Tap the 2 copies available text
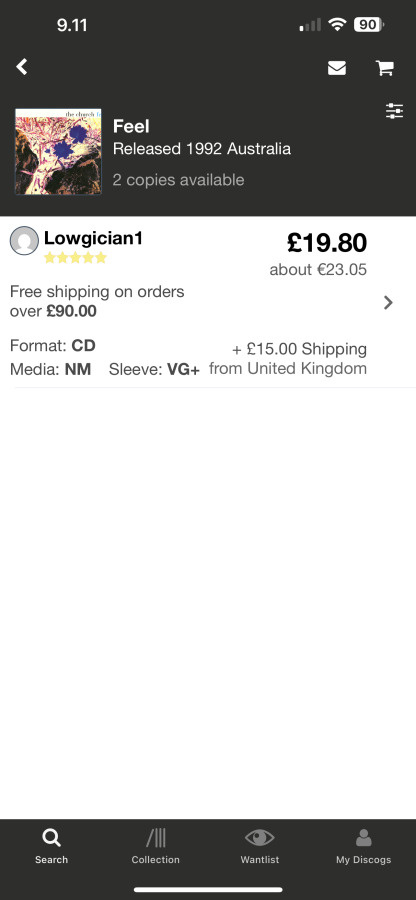 pos(178,180)
